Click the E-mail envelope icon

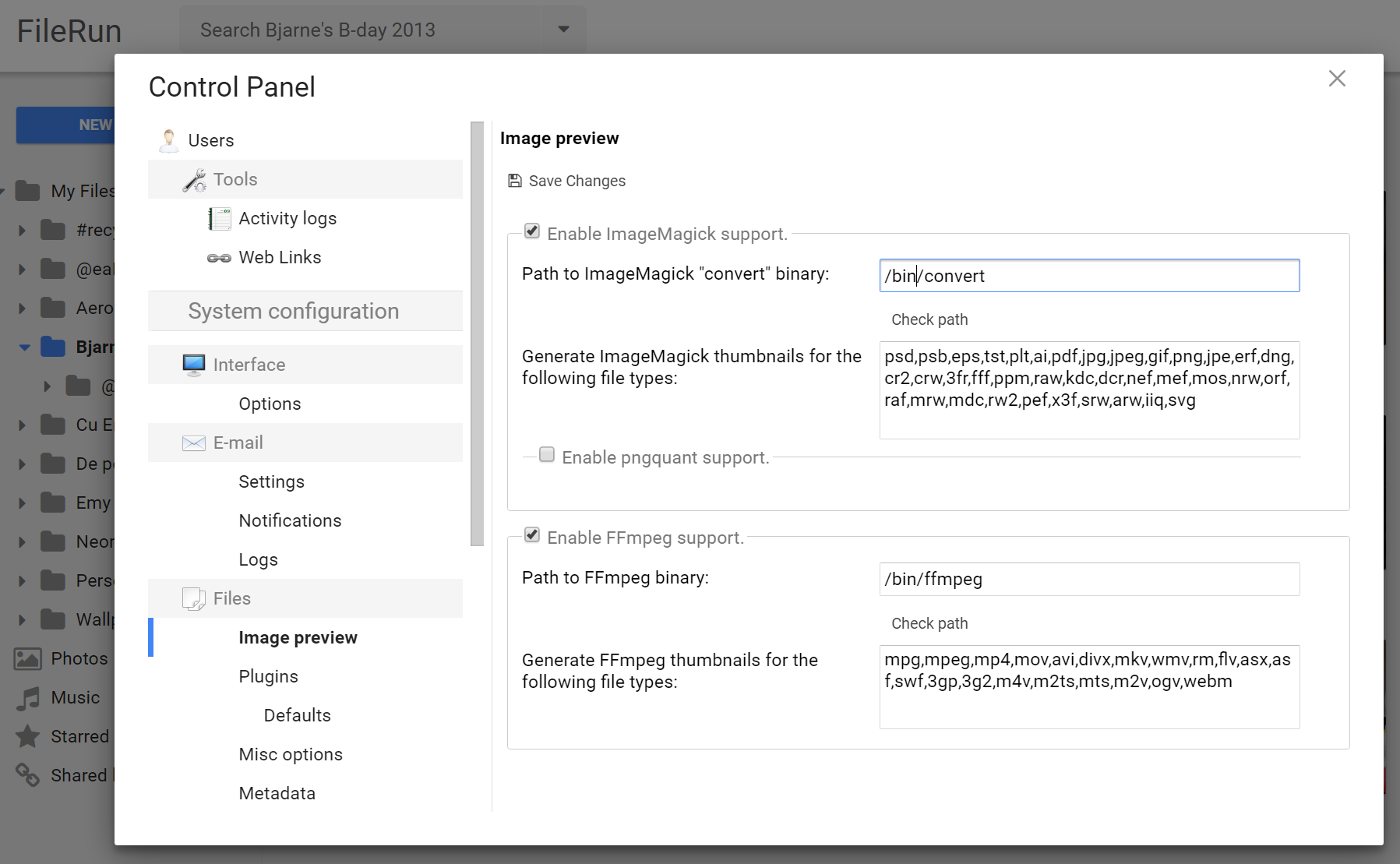194,443
